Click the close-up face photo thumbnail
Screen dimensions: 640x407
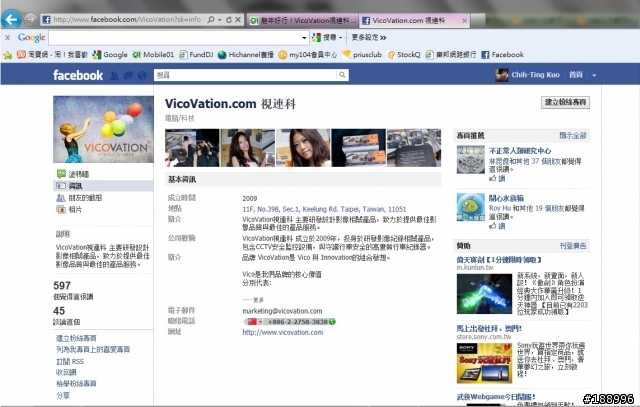coord(303,148)
